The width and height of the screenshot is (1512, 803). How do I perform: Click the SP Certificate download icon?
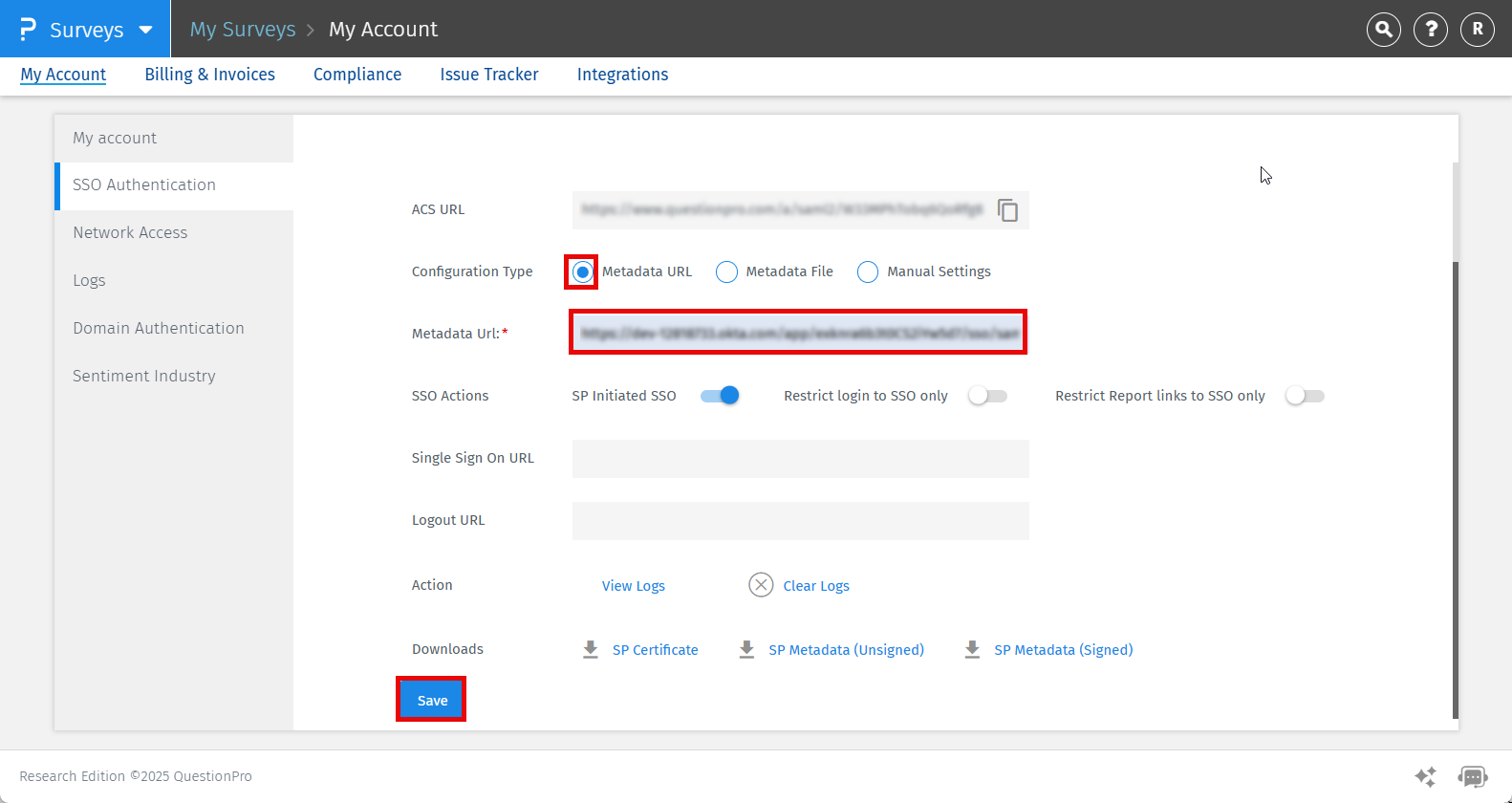click(591, 650)
